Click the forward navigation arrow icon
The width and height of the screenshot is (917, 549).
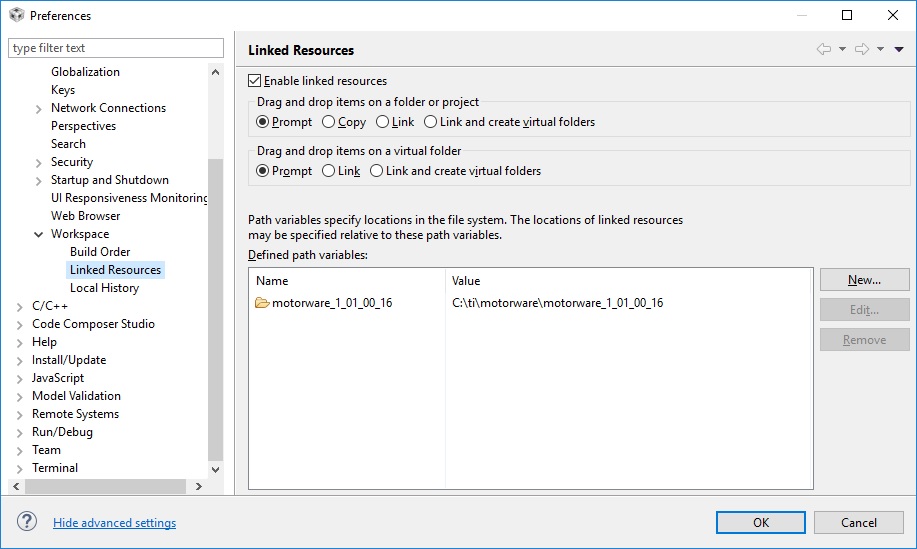pos(861,49)
